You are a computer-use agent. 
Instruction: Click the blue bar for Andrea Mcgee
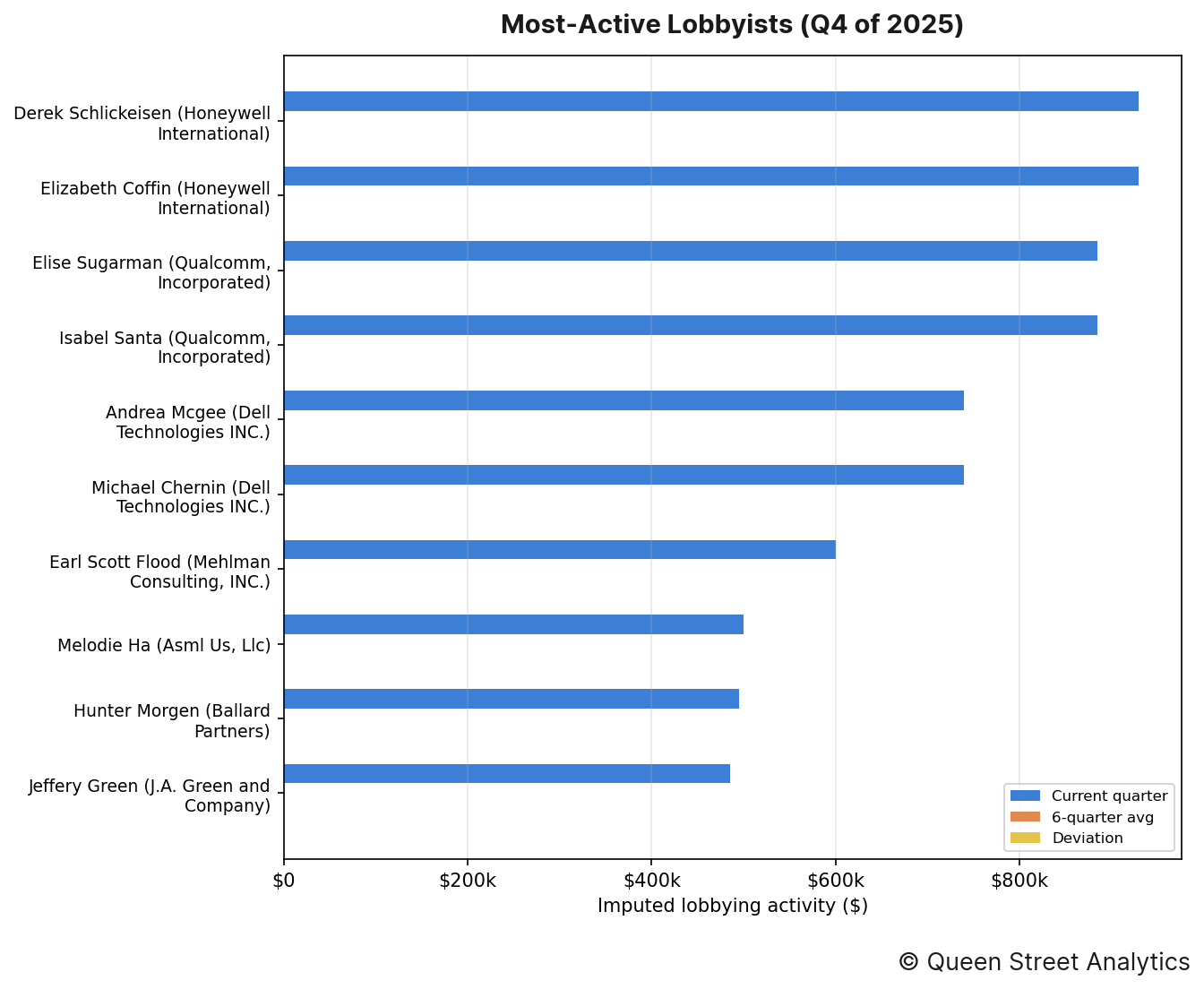(x=623, y=400)
